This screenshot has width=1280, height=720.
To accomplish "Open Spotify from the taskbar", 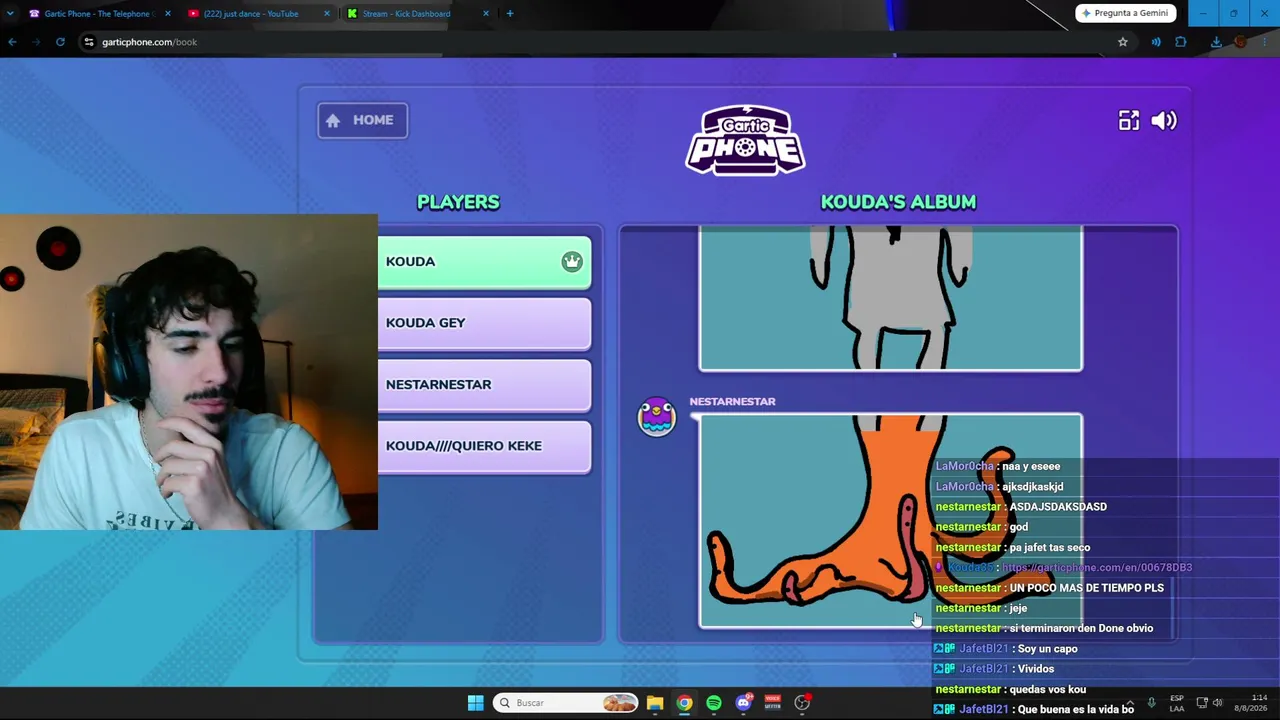I will [x=714, y=703].
